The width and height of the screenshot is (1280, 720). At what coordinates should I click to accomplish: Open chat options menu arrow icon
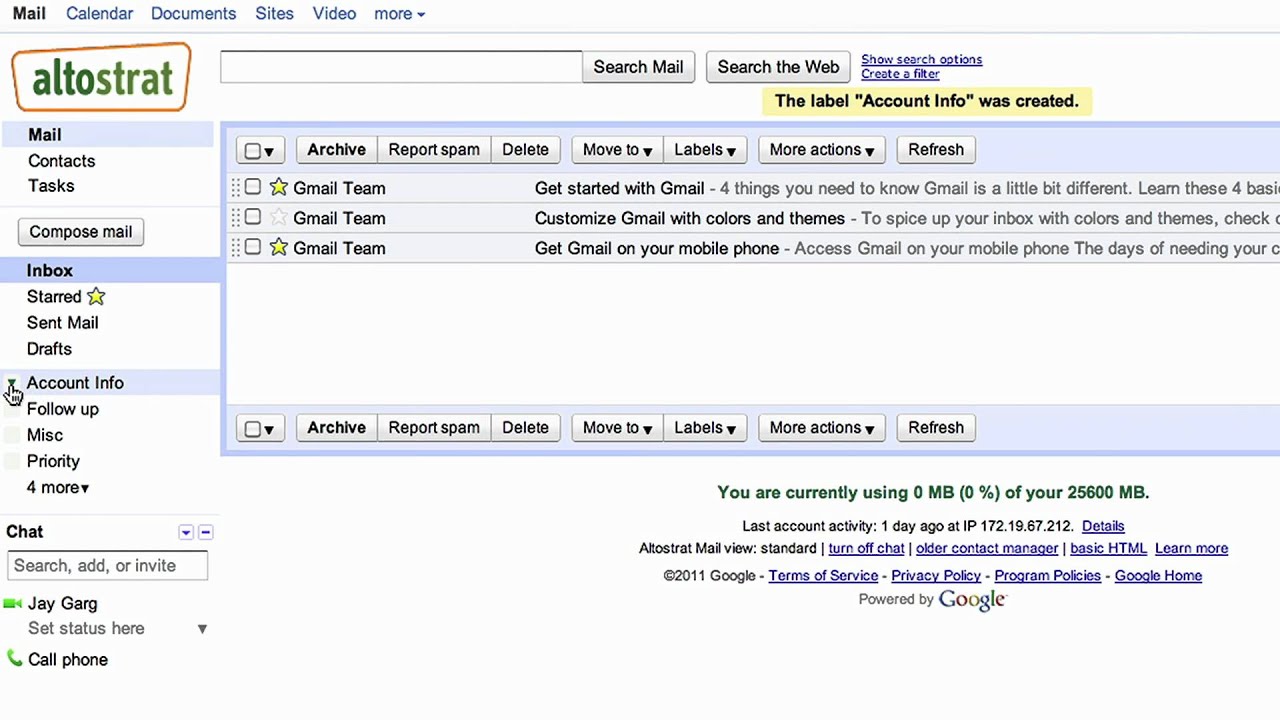pyautogui.click(x=186, y=532)
